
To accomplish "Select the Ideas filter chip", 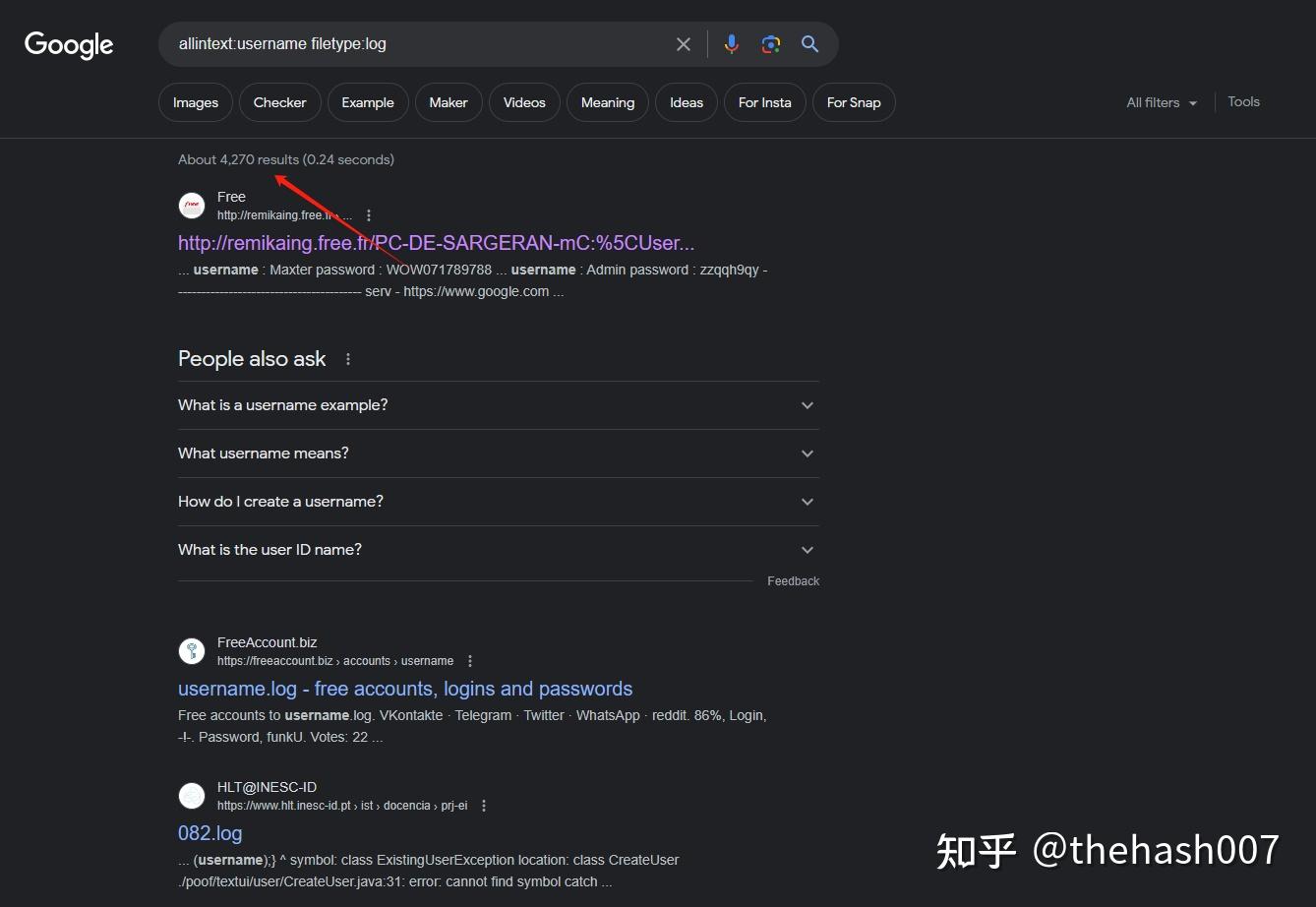I will pyautogui.click(x=687, y=102).
